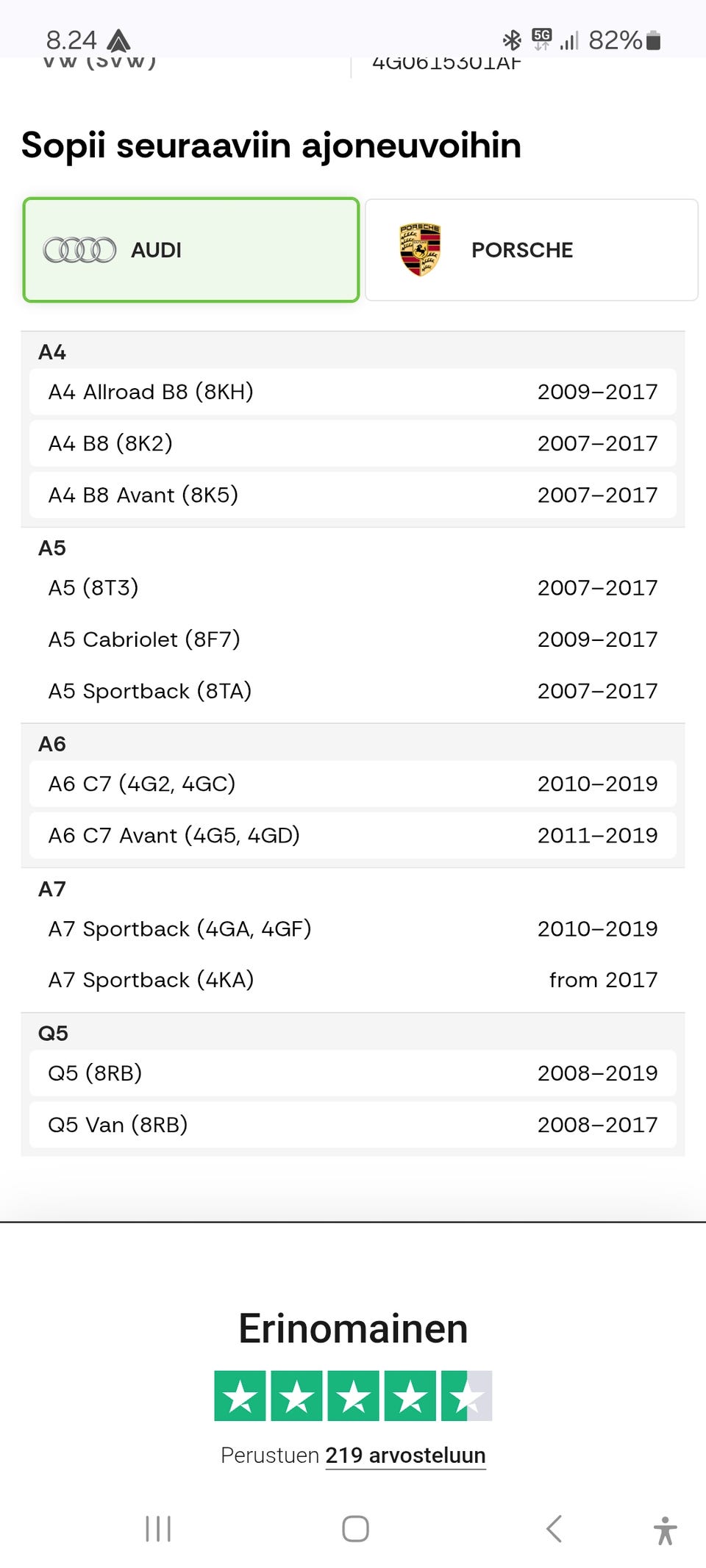The width and height of the screenshot is (706, 1568).
Task: Tap the Trustpilot star rating
Action: pyautogui.click(x=353, y=1395)
